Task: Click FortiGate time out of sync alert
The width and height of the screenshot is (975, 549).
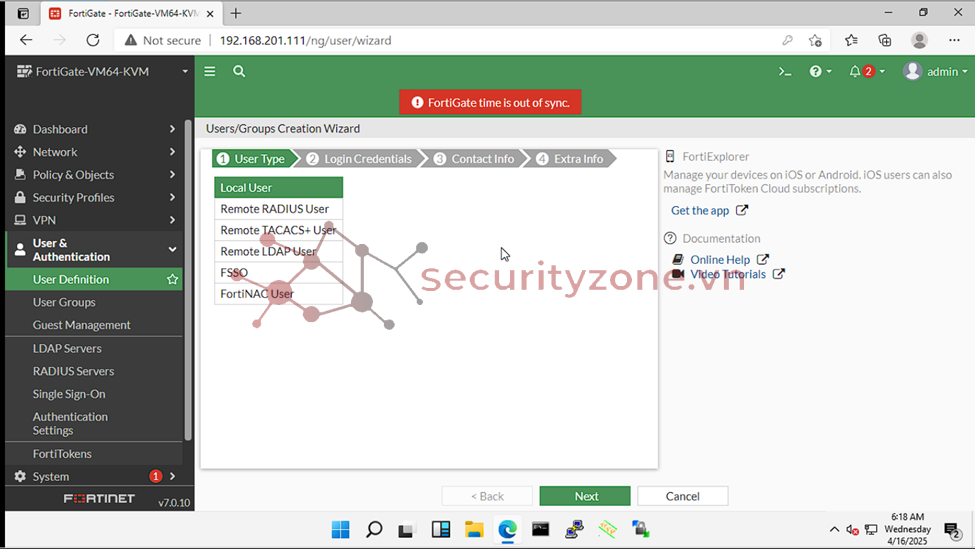Action: coord(490,103)
